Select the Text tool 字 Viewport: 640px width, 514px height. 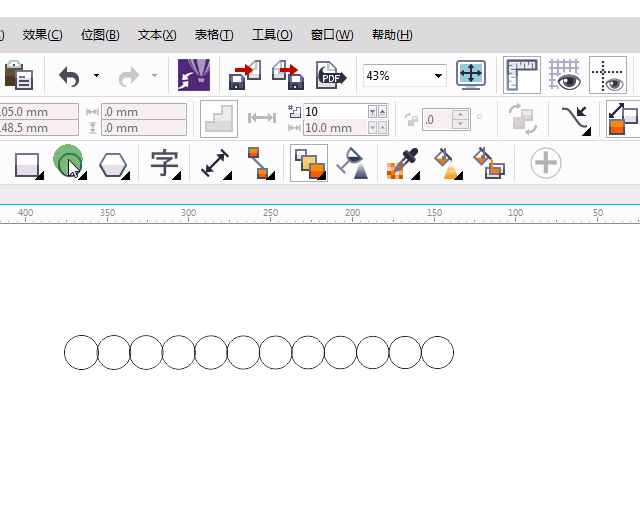coord(165,164)
